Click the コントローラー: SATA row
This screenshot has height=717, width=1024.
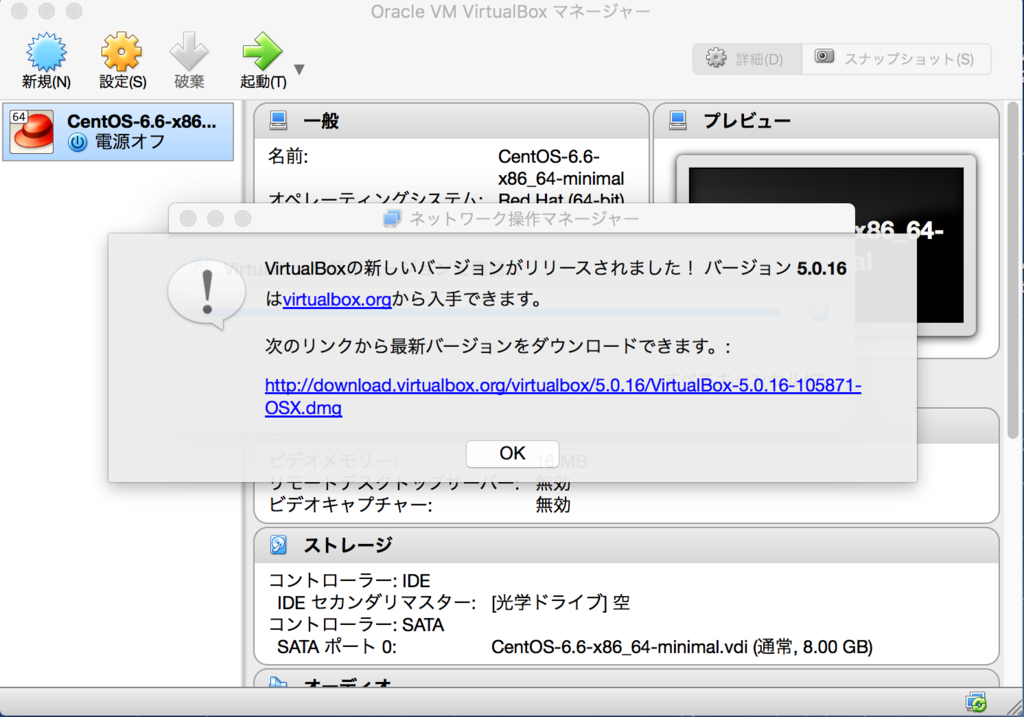[357, 625]
